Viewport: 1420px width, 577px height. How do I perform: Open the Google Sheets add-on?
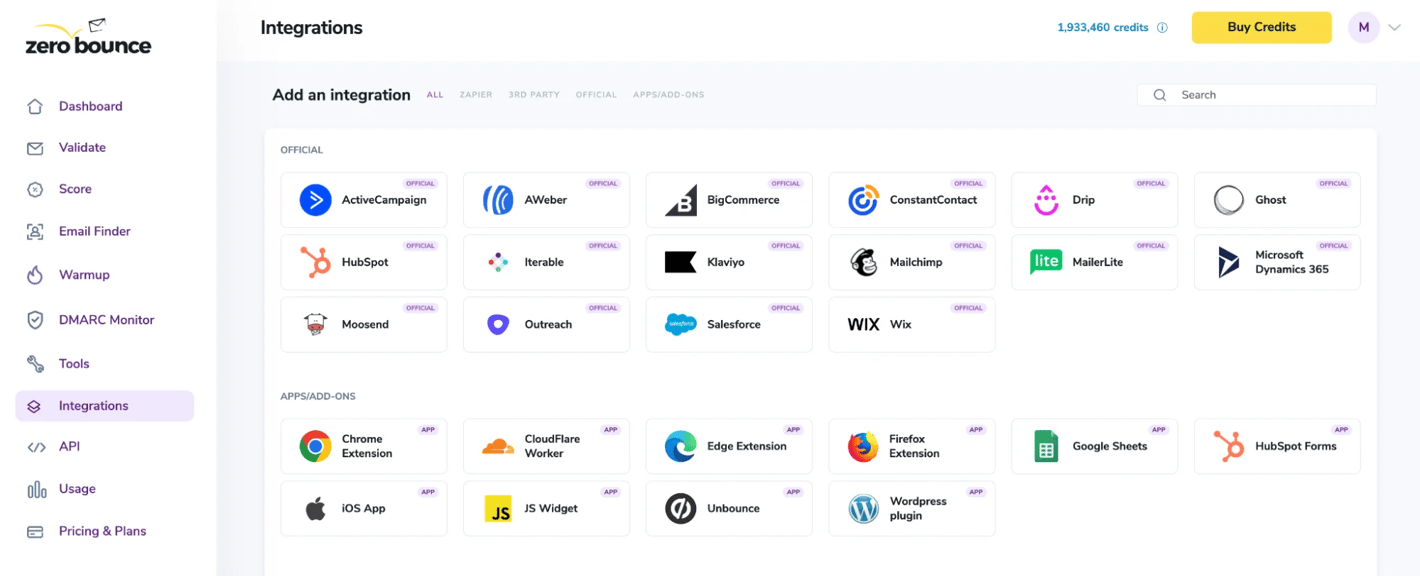[1094, 446]
